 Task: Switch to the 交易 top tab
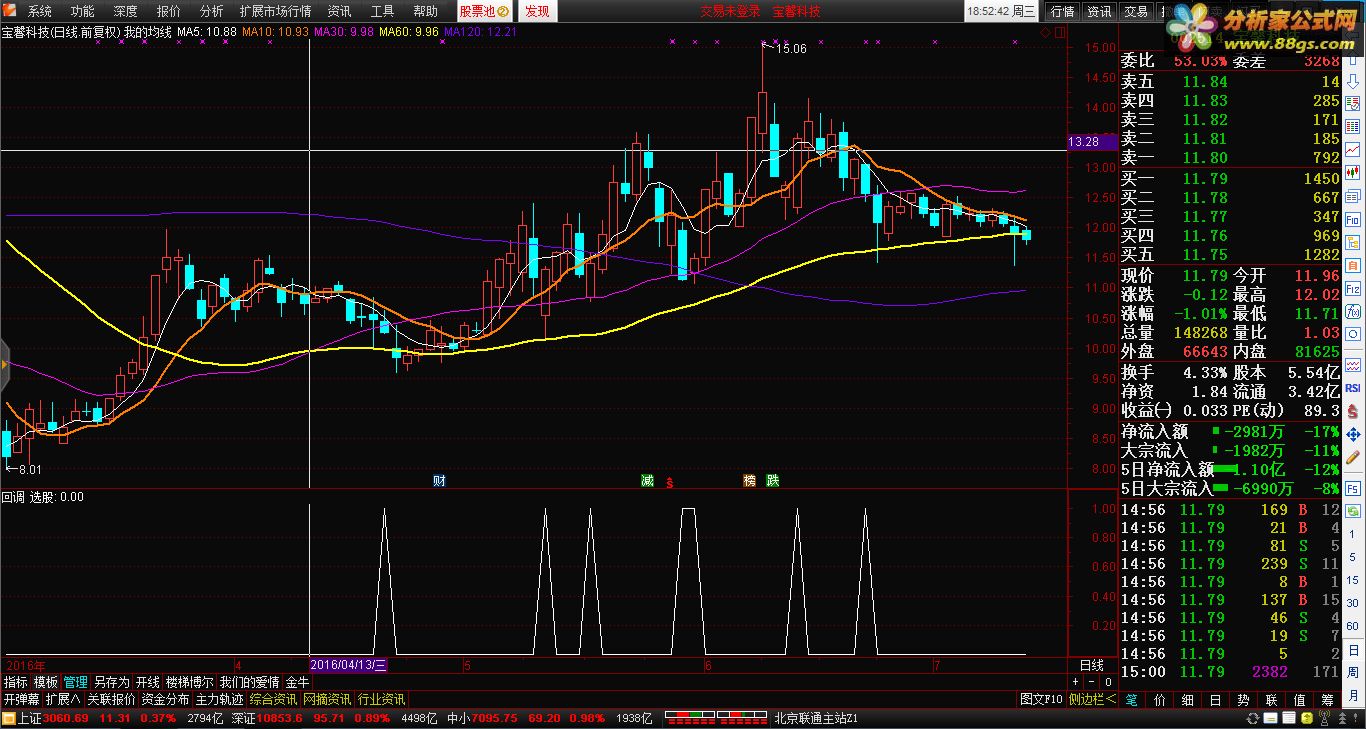(1136, 11)
